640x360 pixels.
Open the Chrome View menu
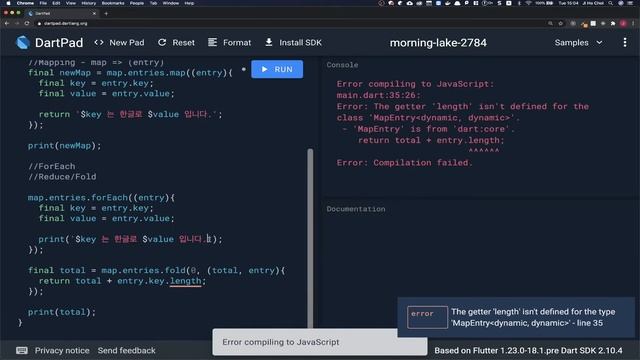coord(71,3)
